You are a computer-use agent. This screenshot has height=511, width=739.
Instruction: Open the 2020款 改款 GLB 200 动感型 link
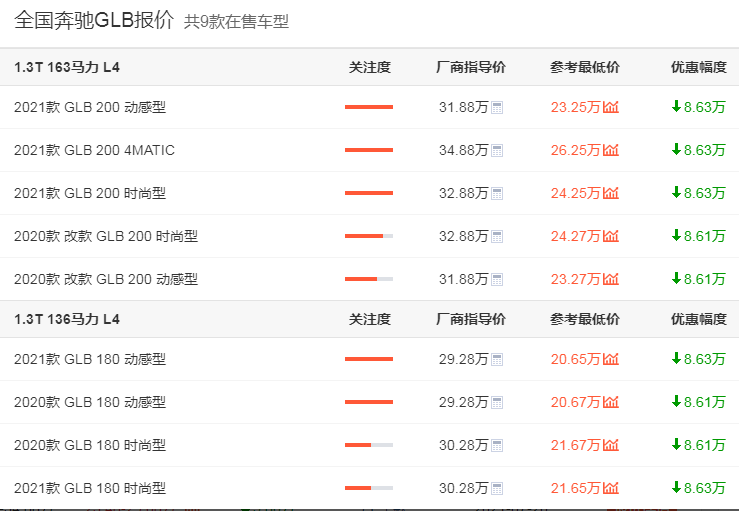(106, 279)
